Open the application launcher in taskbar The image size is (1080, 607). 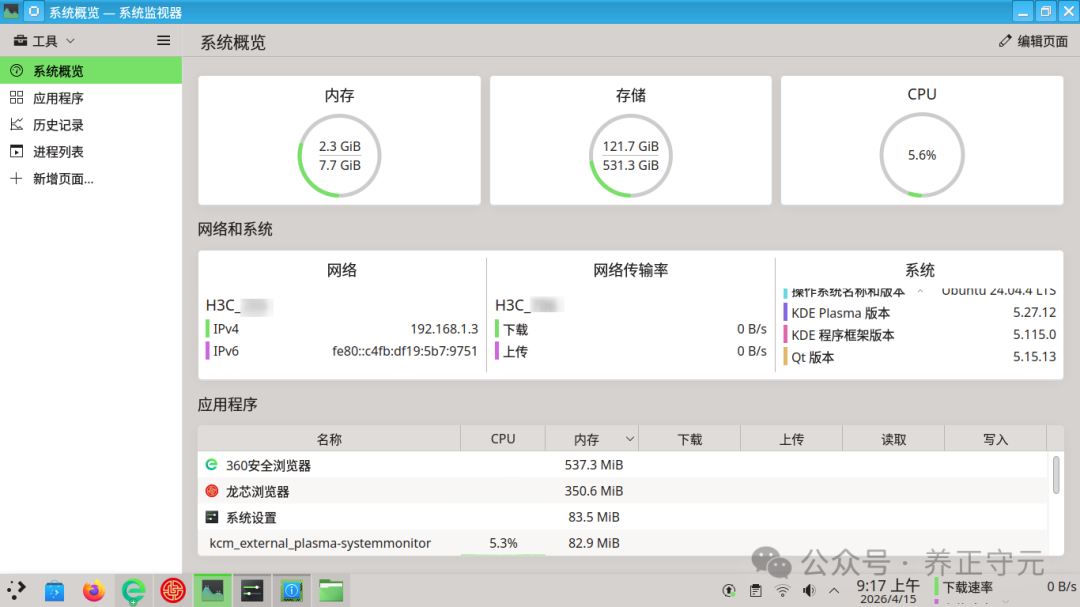[16, 590]
